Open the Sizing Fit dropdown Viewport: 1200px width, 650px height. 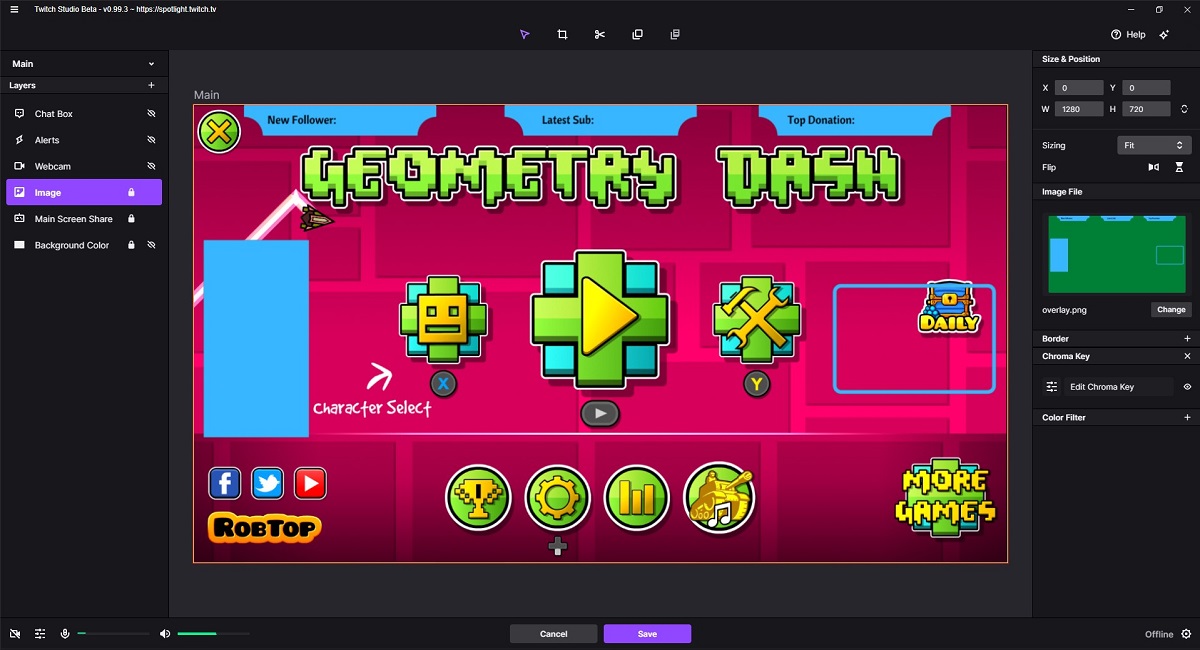pyautogui.click(x=1154, y=145)
